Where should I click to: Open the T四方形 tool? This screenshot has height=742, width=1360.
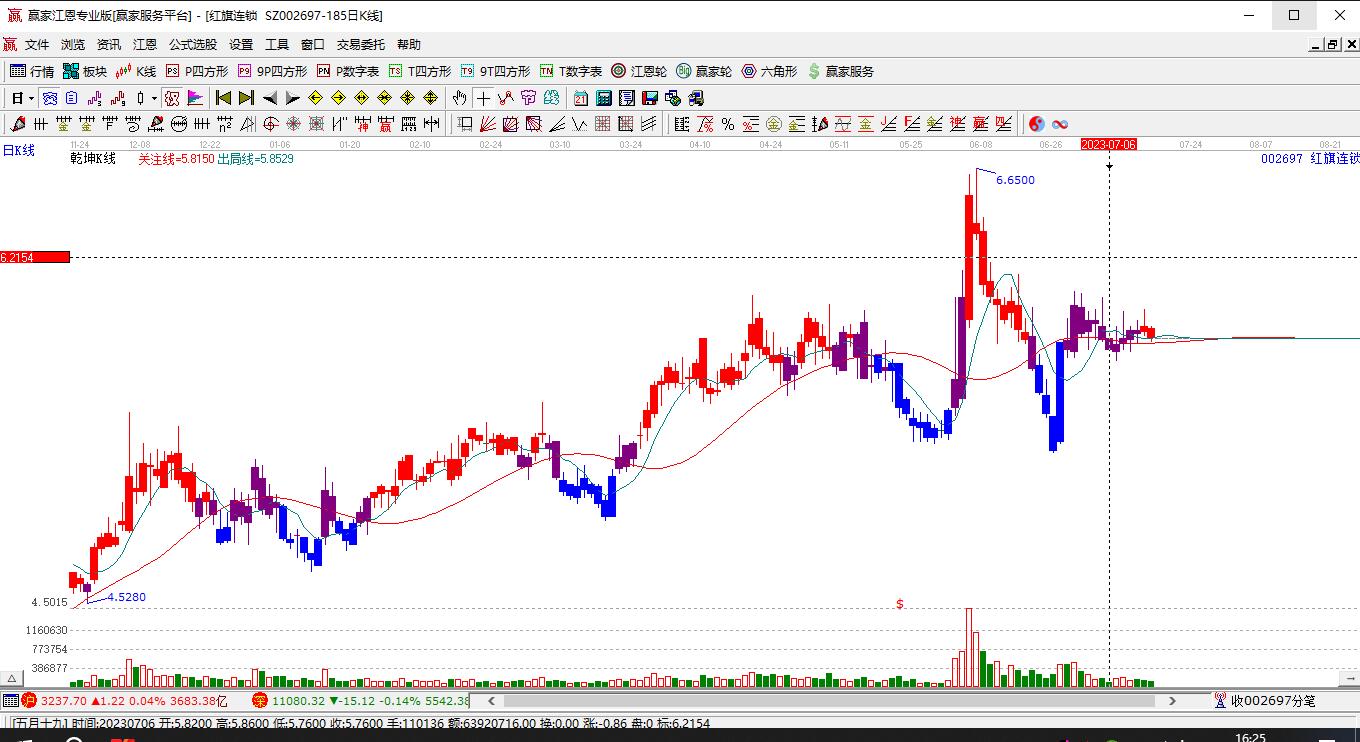pyautogui.click(x=420, y=71)
